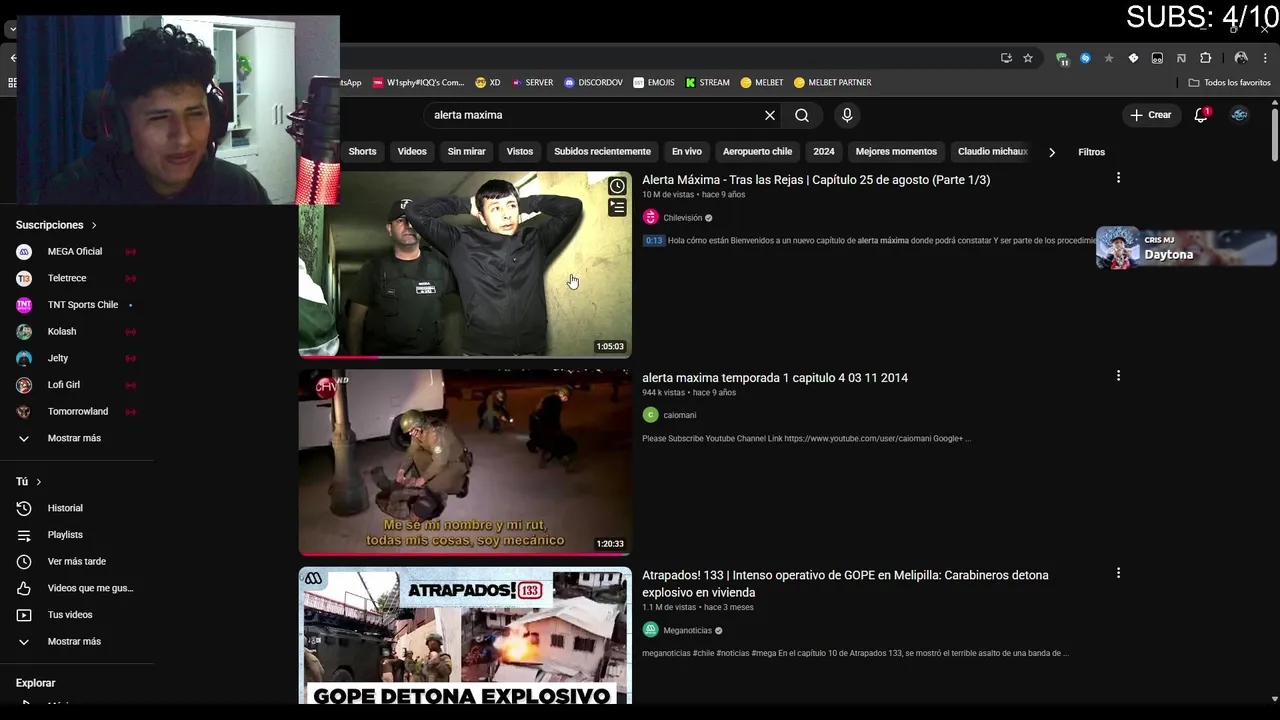Open options menu for Atrapados! 133 video
The width and height of the screenshot is (1280, 720).
pos(1118,573)
